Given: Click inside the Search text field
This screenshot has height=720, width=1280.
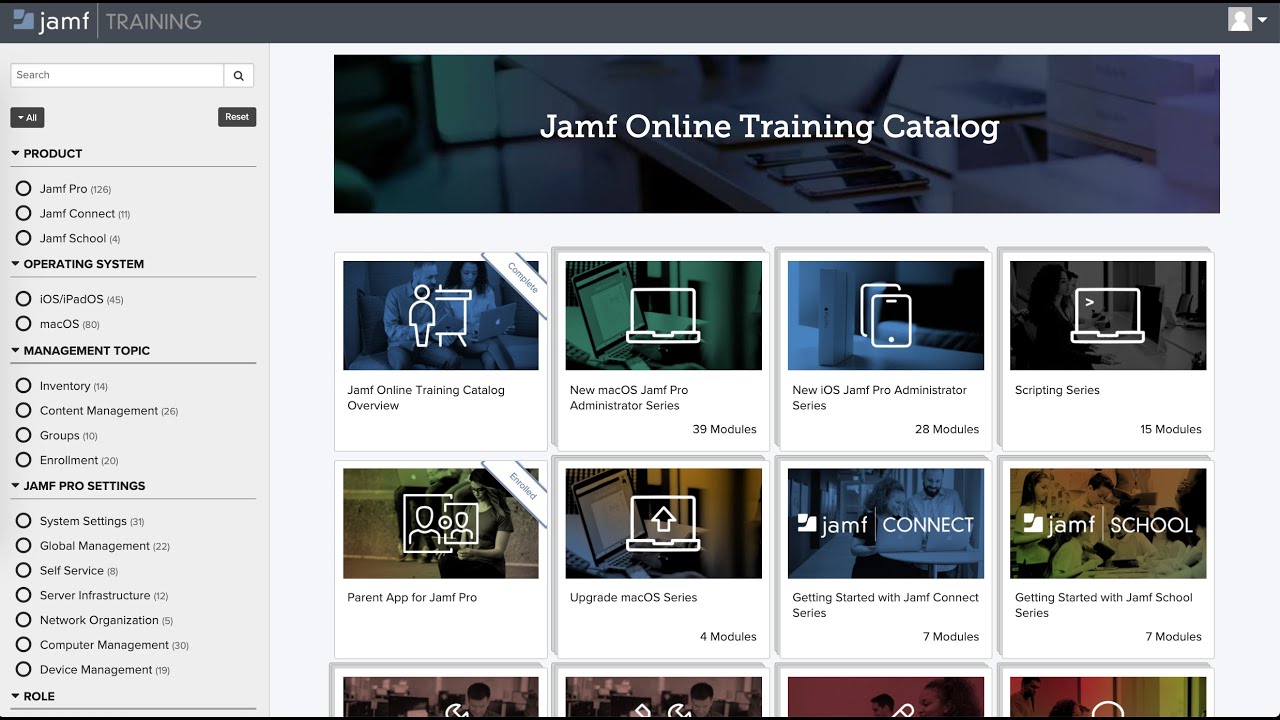Looking at the screenshot, I should coord(117,75).
